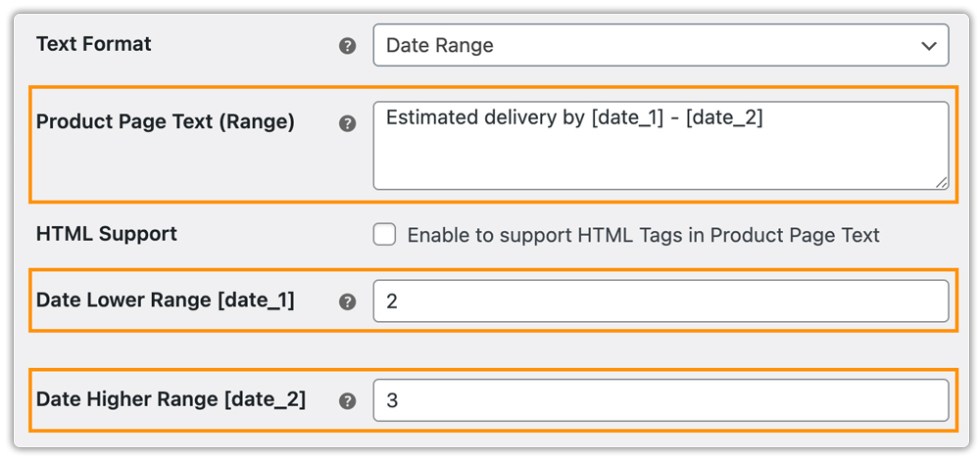Viewport: 980px width, 461px height.
Task: Click help icon beside Date Lower Range
Action: pyautogui.click(x=348, y=301)
